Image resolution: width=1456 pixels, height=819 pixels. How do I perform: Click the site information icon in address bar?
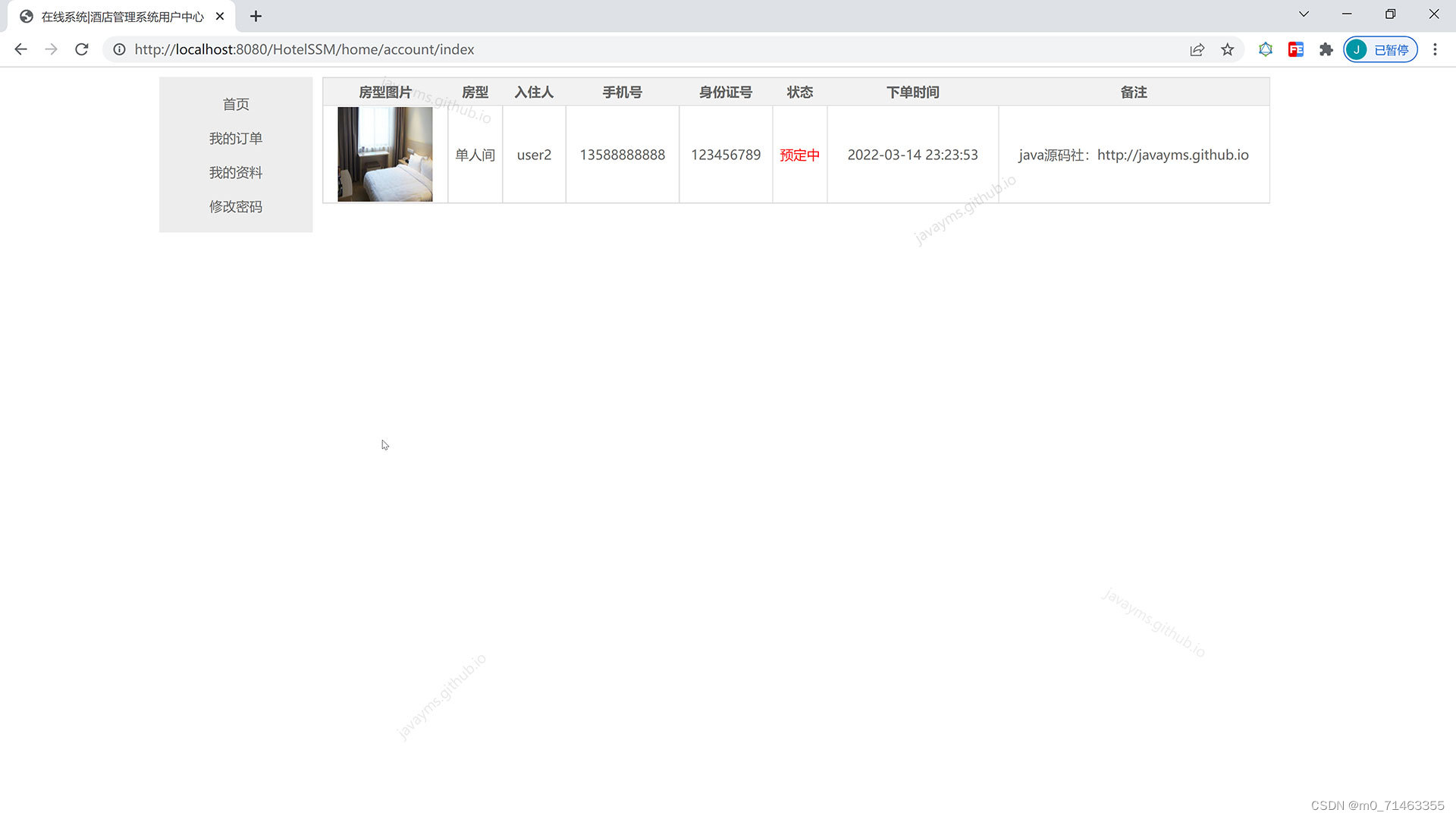[119, 49]
